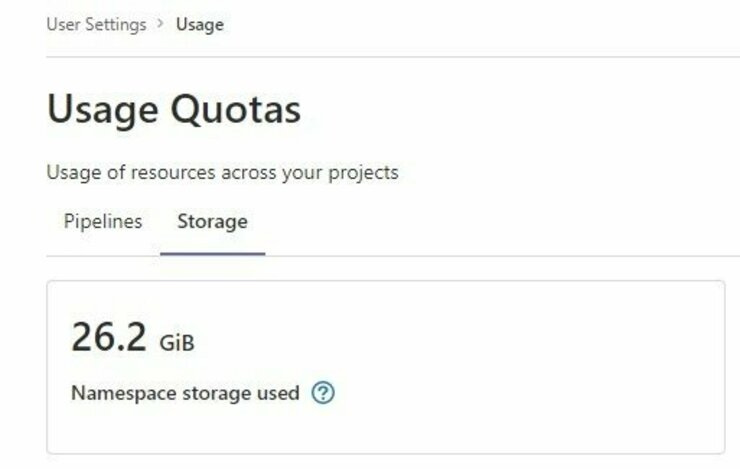Open the namespace storage help icon
The height and width of the screenshot is (469, 740).
[323, 393]
